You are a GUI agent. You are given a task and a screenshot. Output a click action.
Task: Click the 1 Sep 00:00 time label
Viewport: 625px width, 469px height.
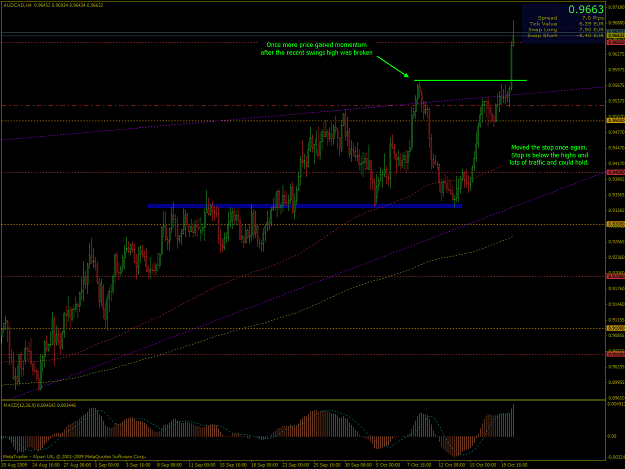pyautogui.click(x=108, y=465)
